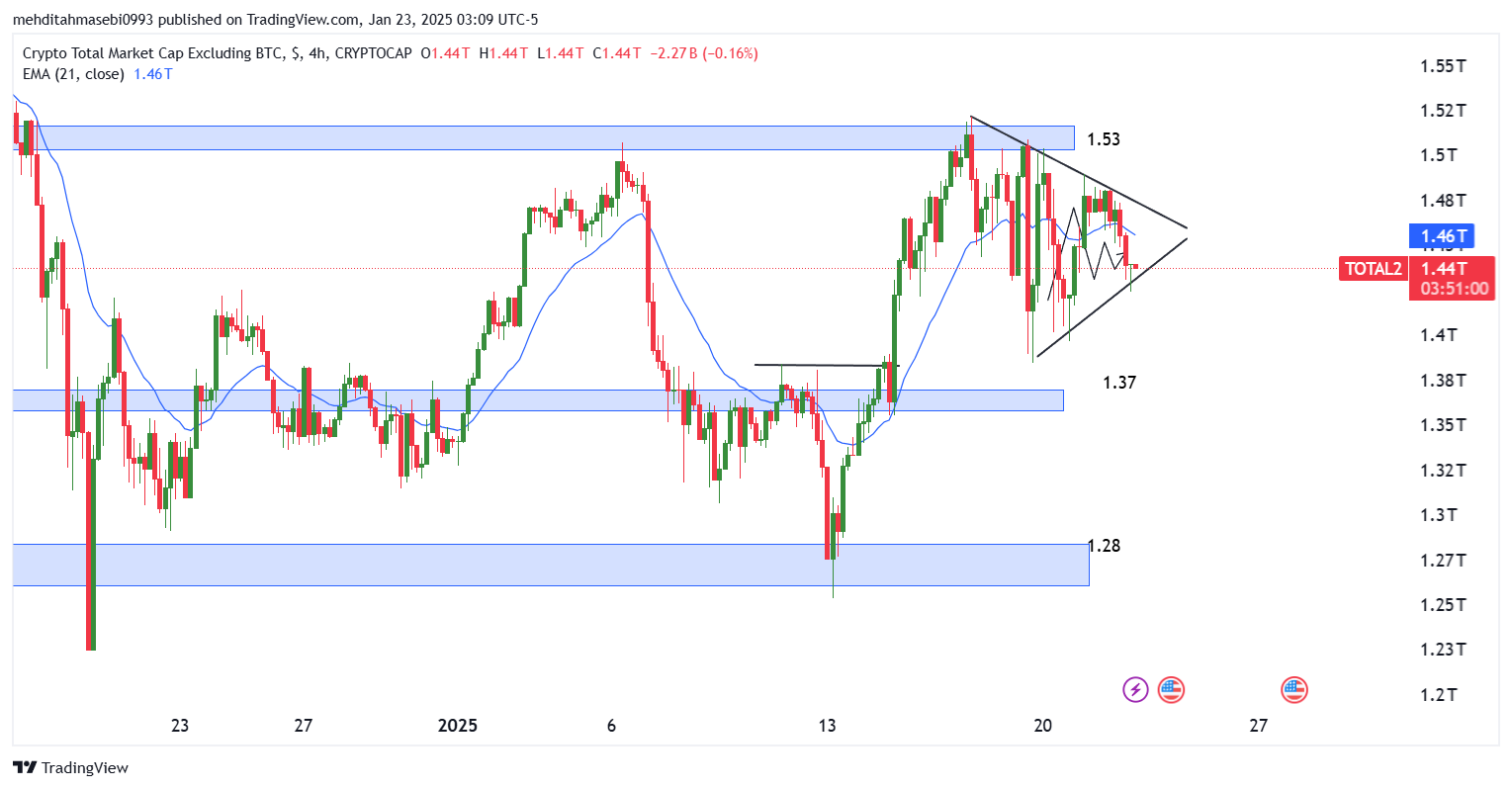
Task: Click the 1.55T price axis value
Action: point(1443,66)
